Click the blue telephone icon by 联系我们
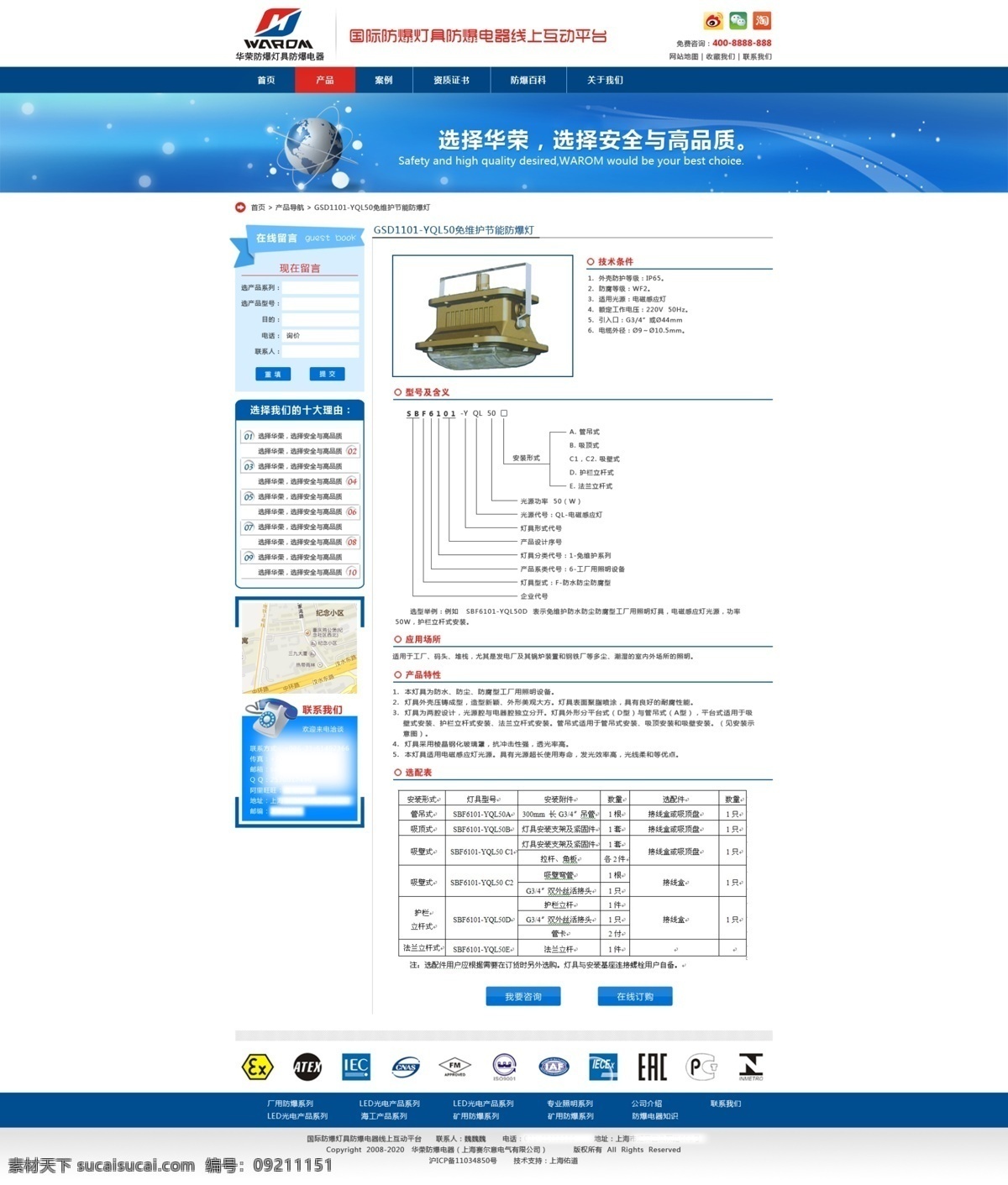1008x1185 pixels. (269, 716)
